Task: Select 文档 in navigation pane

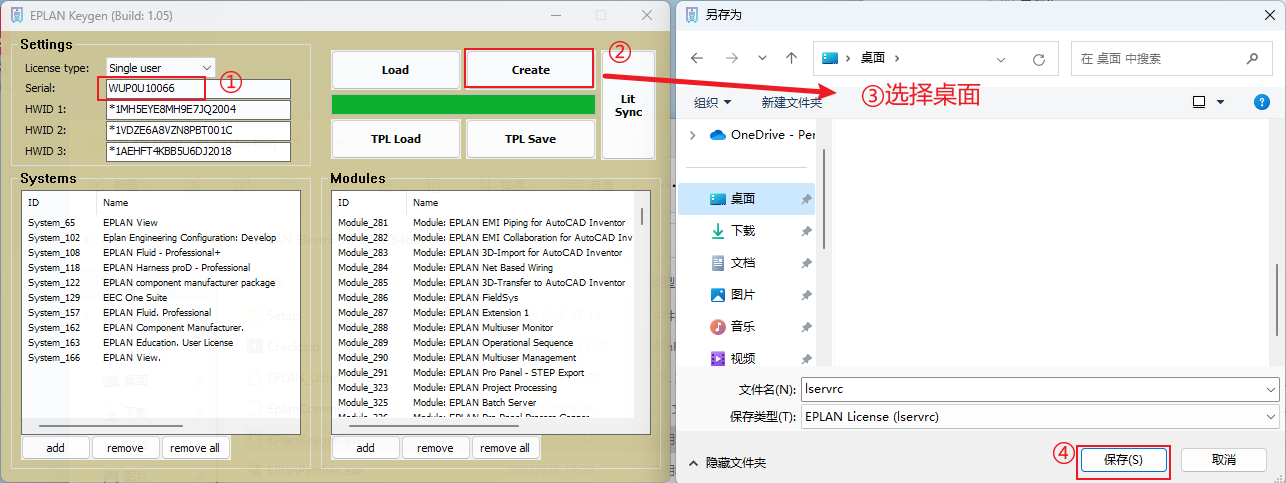Action: 747,263
